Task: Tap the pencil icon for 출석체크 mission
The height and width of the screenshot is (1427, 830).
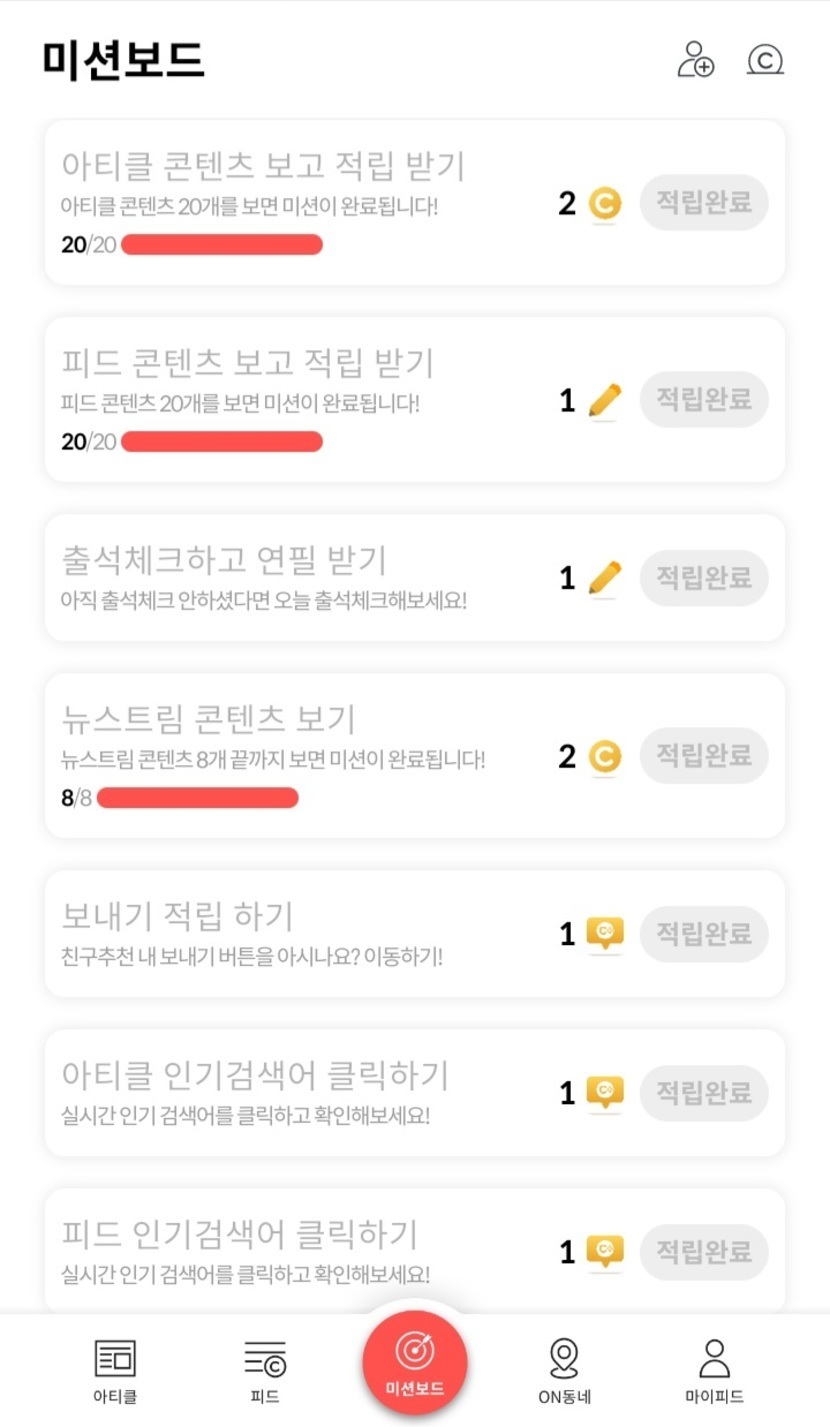Action: pyautogui.click(x=604, y=578)
